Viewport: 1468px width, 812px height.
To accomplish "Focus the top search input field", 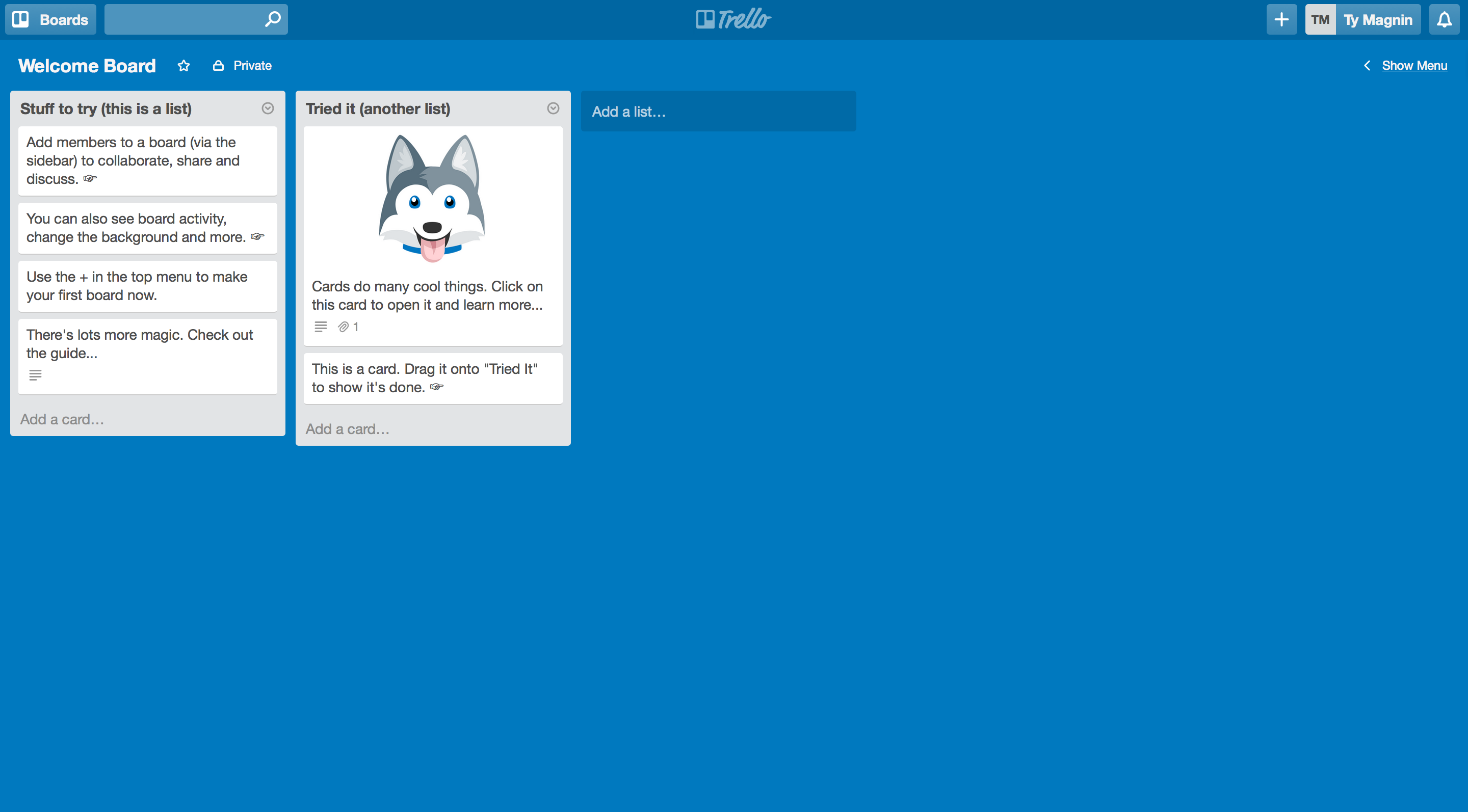I will click(x=195, y=19).
